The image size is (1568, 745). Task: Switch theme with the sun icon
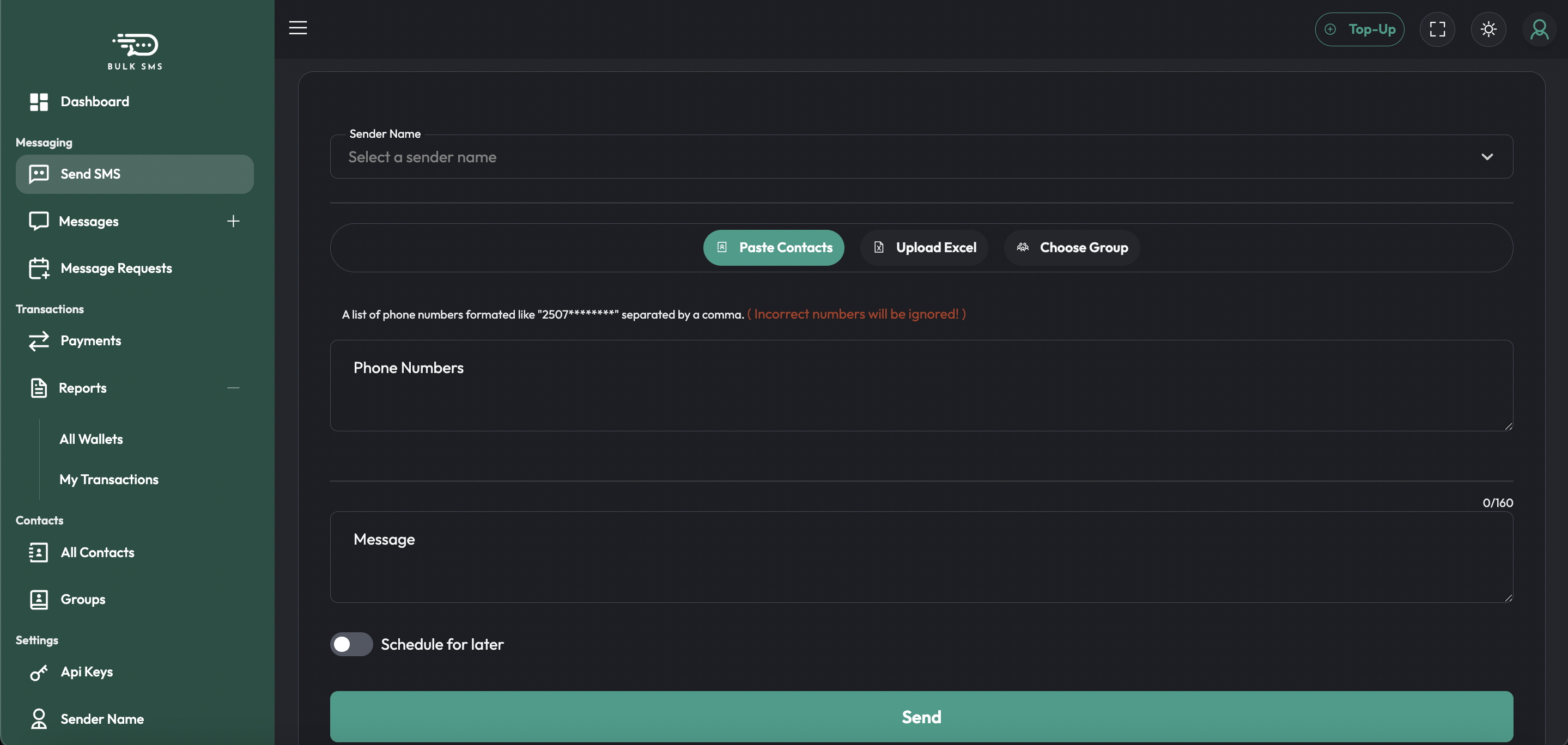tap(1488, 29)
